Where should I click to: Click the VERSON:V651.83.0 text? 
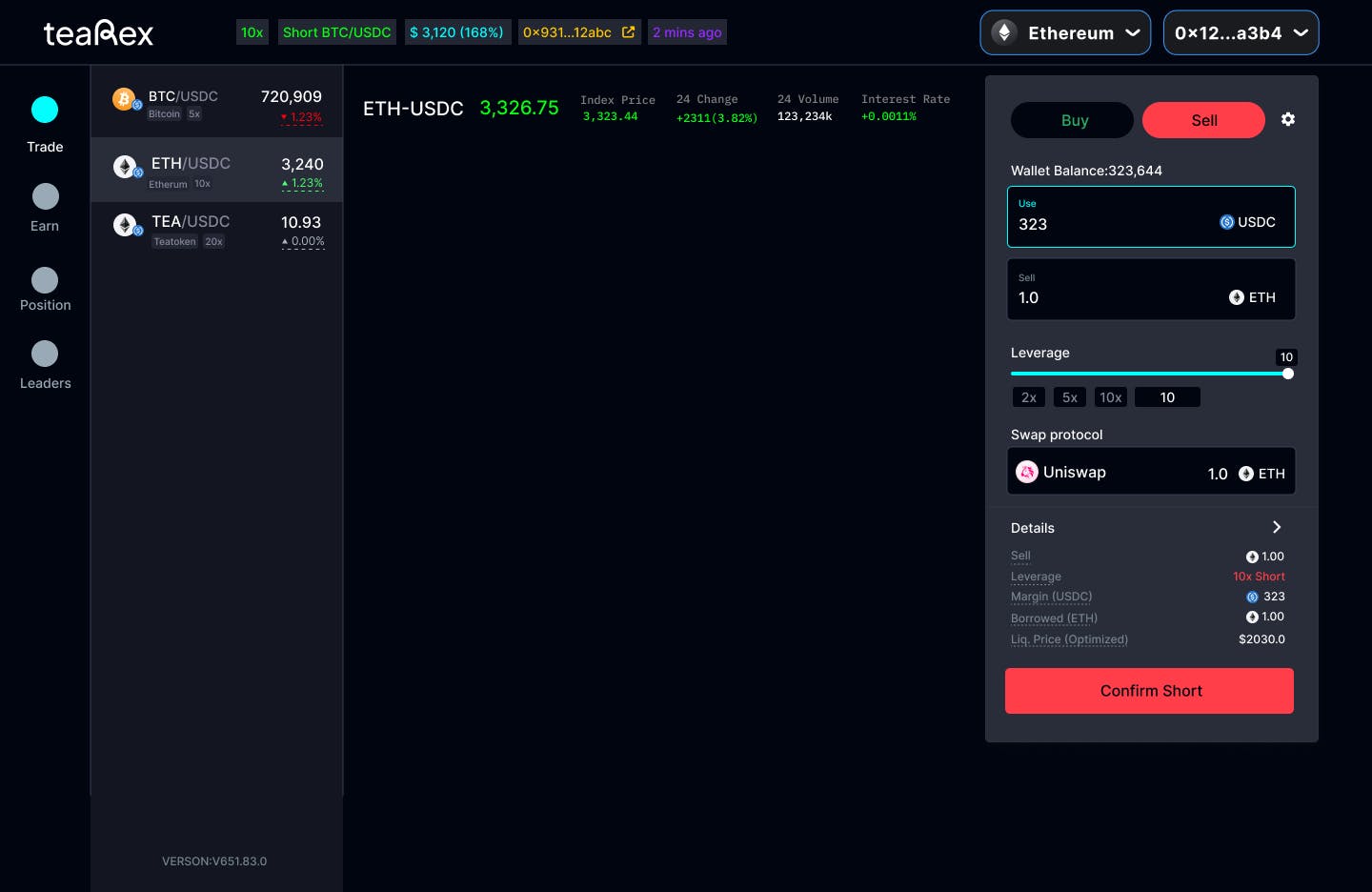pyautogui.click(x=214, y=862)
